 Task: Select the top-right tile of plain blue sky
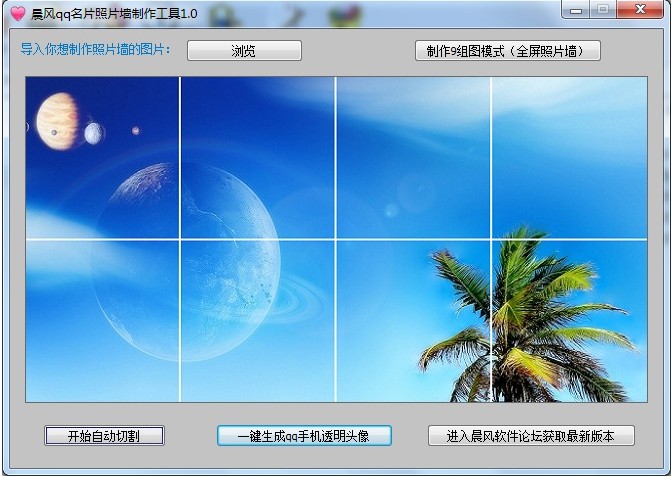568,158
